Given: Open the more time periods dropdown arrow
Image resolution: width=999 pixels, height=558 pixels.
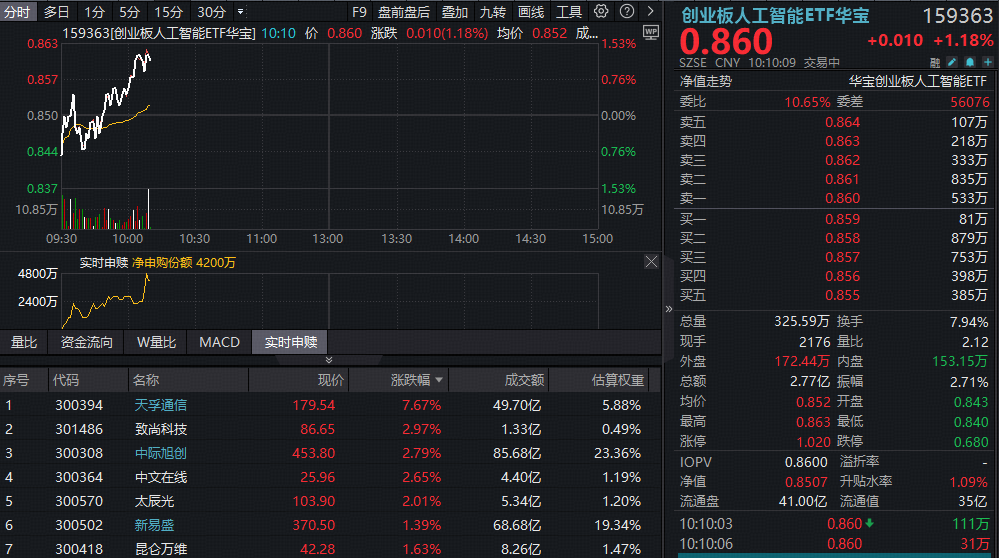Looking at the screenshot, I should click(240, 12).
